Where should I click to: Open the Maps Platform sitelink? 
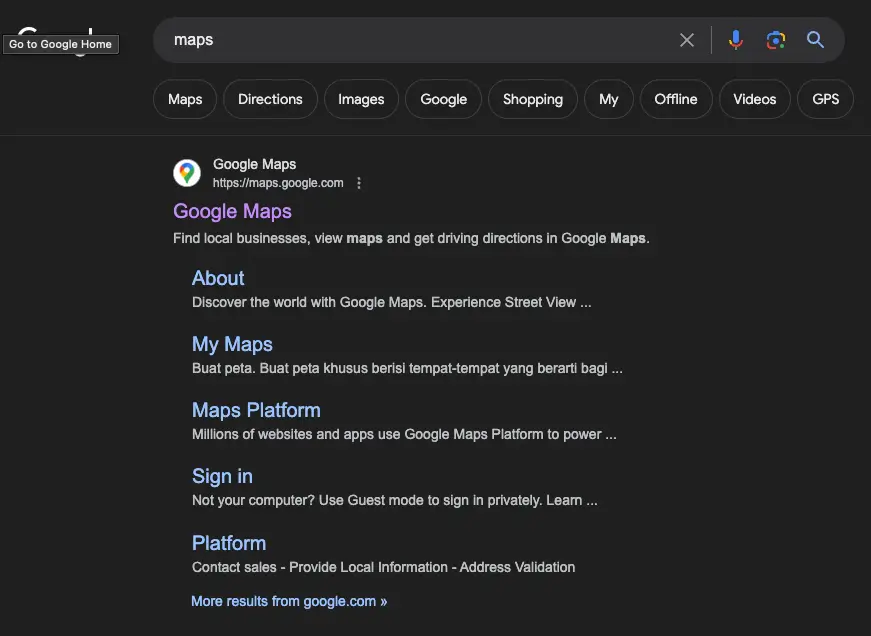coord(256,410)
